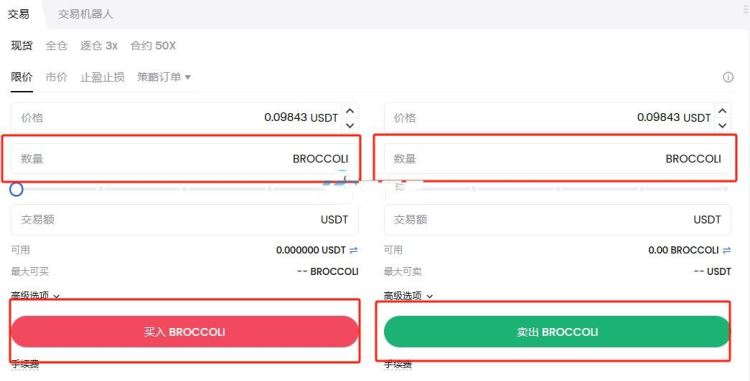Screen dimensions: 750x381
Task: Click swap icon next to available USDT
Action: coord(353,250)
